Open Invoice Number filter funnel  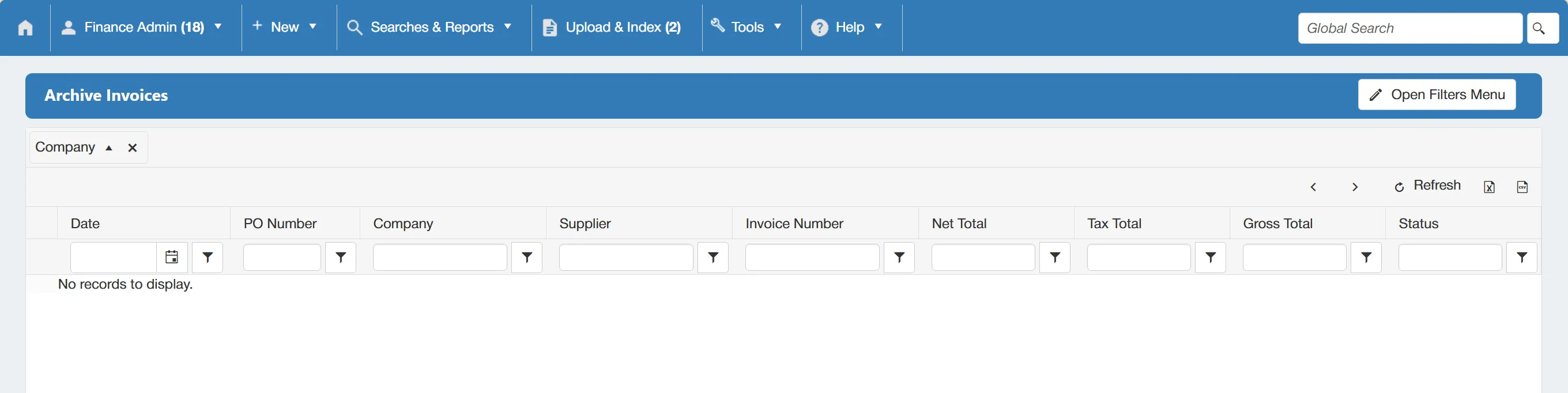click(x=900, y=258)
